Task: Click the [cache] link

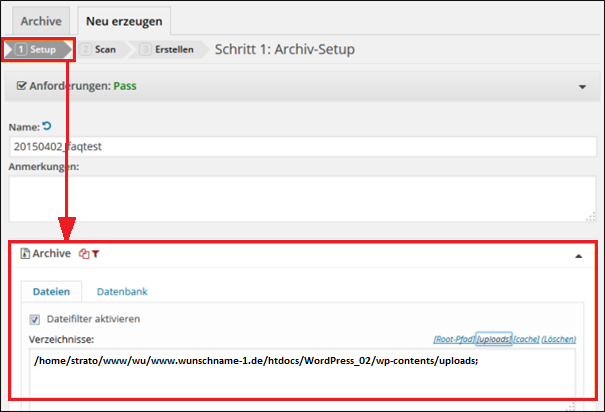Action: click(526, 339)
